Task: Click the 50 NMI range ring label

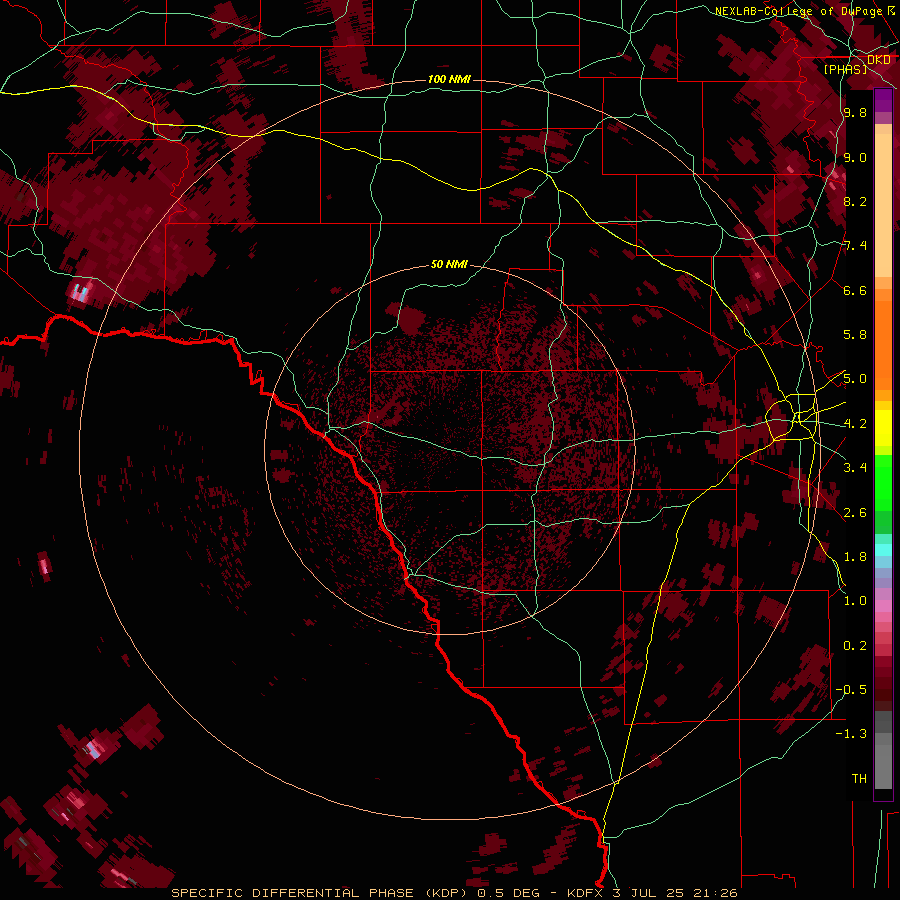Action: tap(449, 264)
